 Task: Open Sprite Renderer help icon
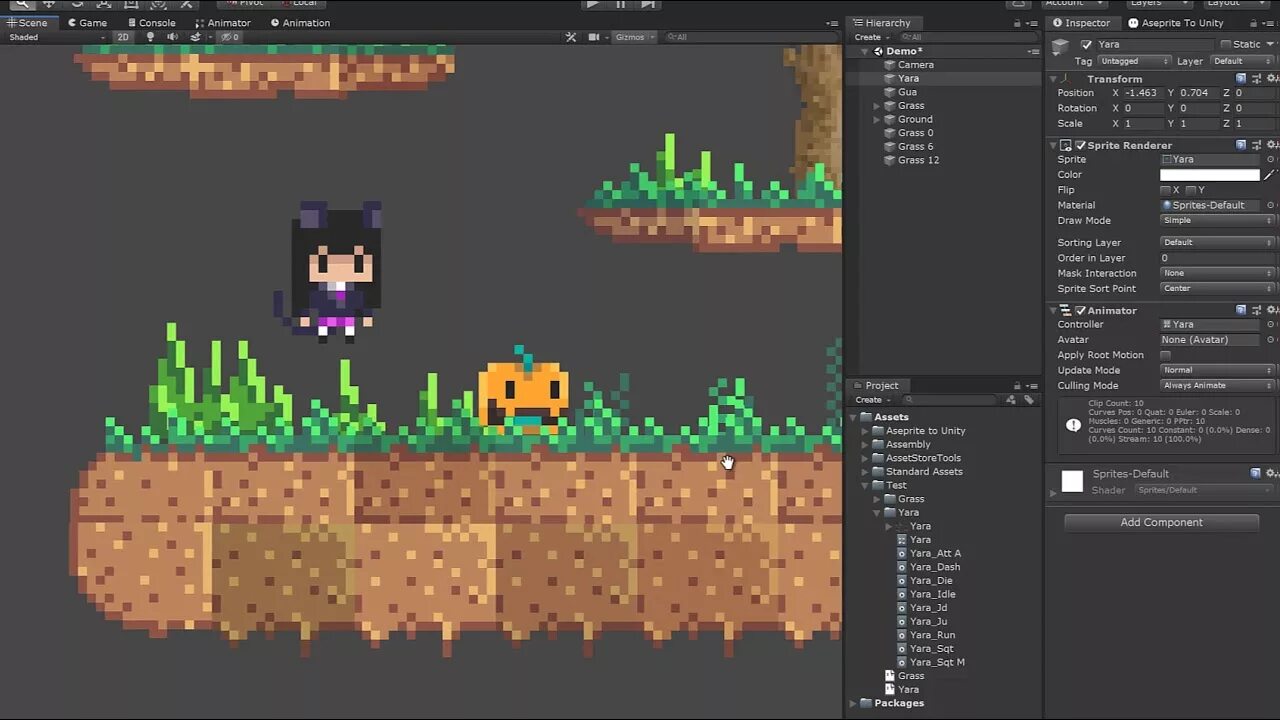(1241, 145)
